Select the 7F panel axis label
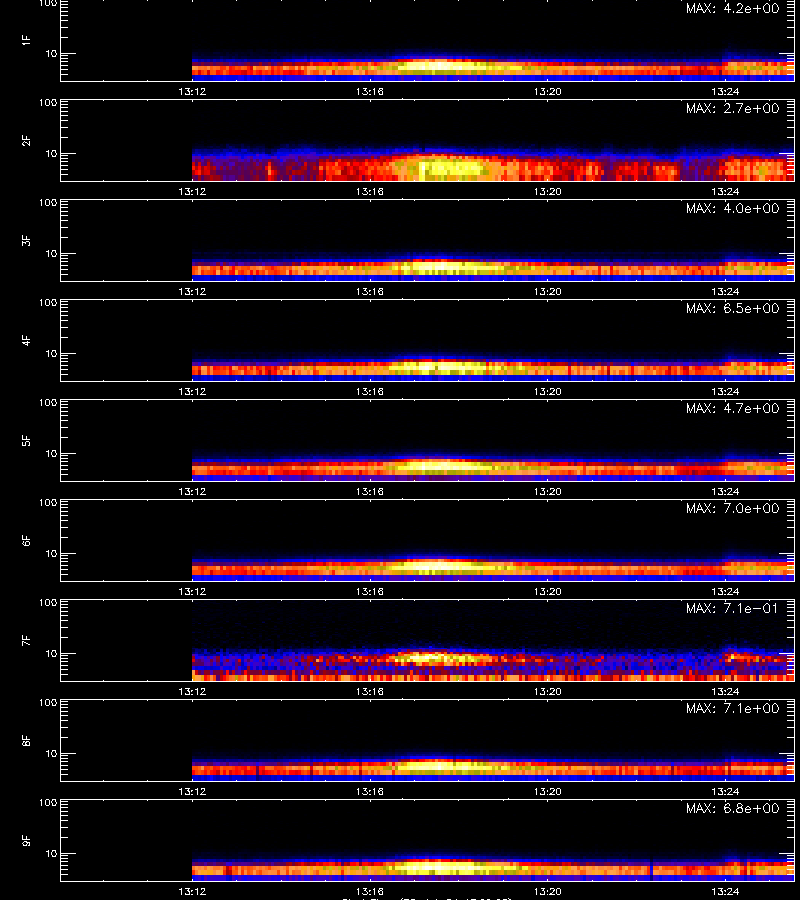This screenshot has height=900, width=800. click(x=26, y=641)
